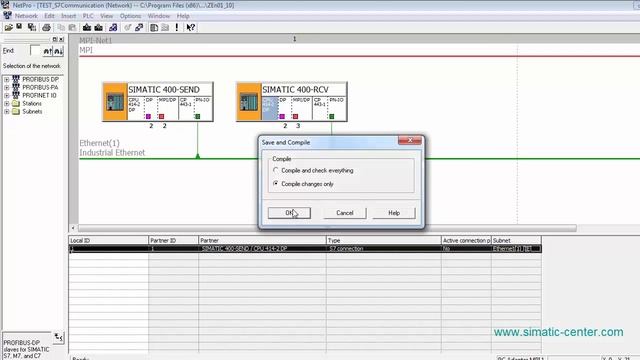Open the Options menu

[130, 16]
